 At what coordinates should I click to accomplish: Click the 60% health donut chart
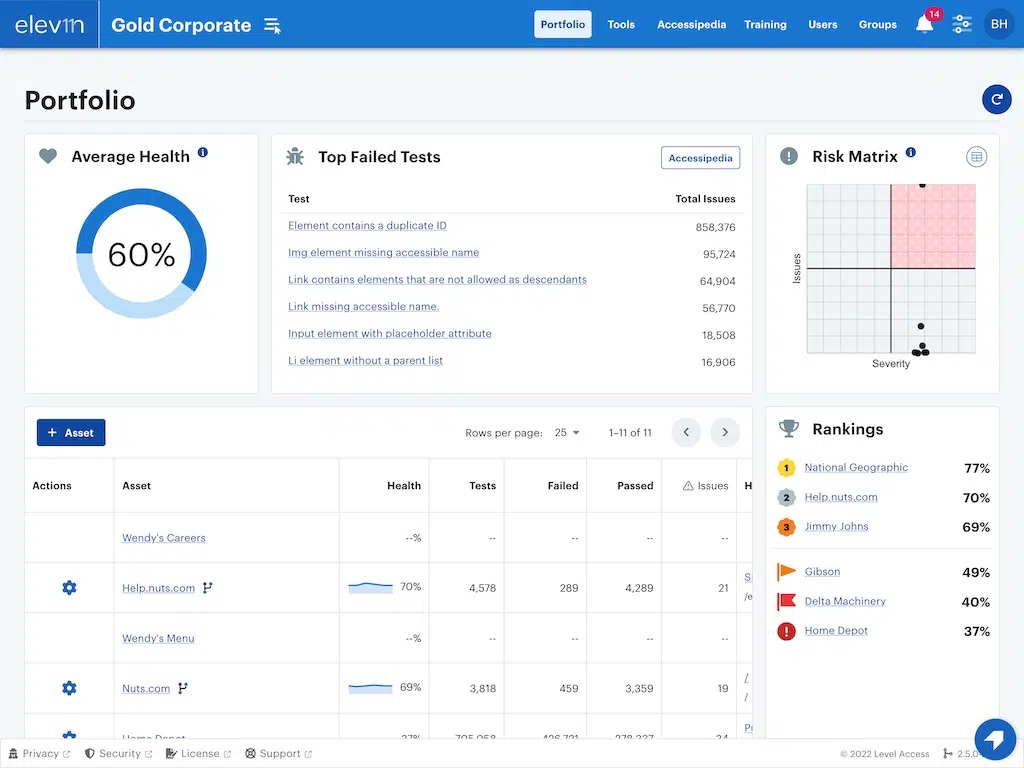click(x=141, y=253)
